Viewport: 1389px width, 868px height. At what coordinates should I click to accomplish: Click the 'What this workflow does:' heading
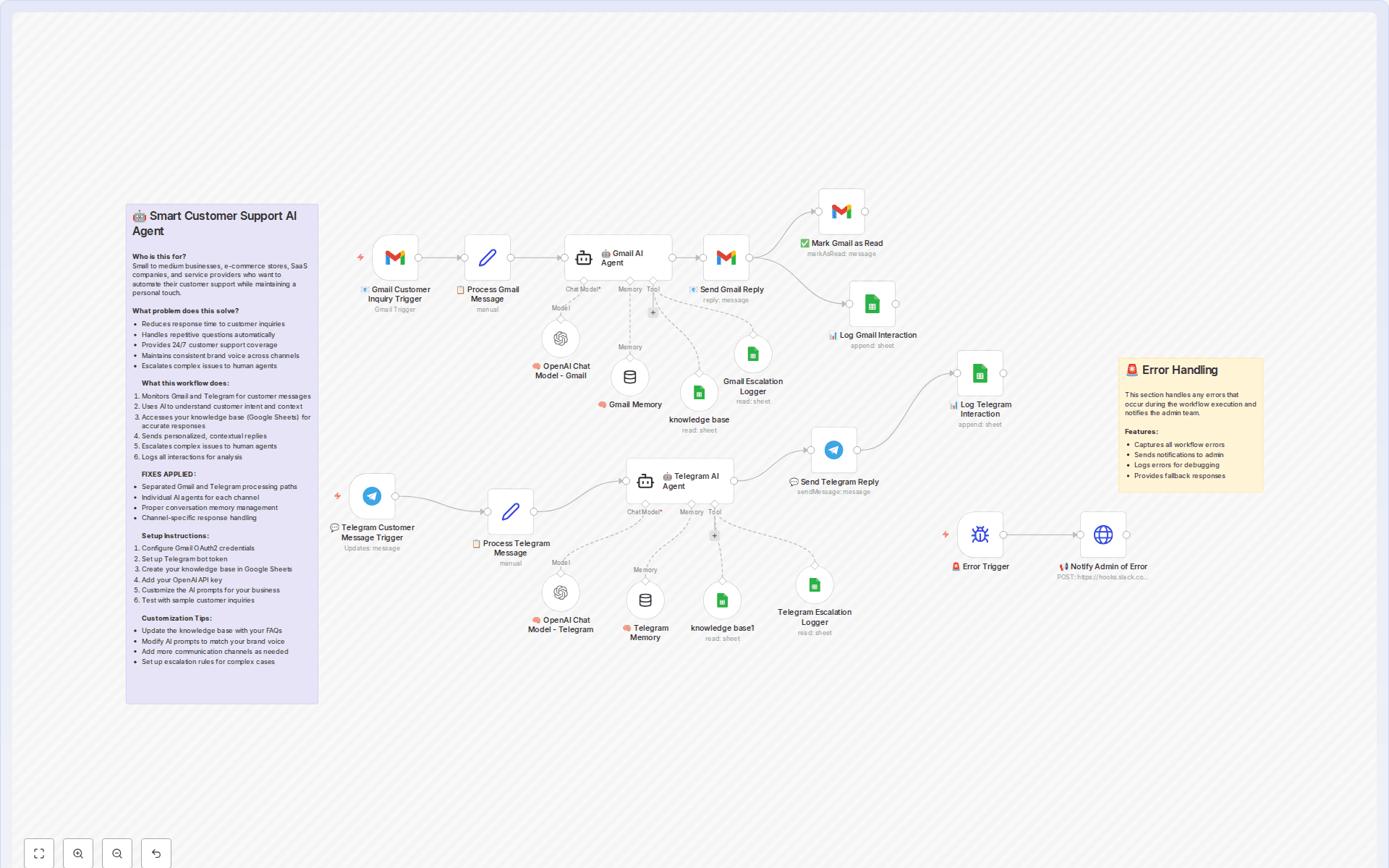(185, 383)
